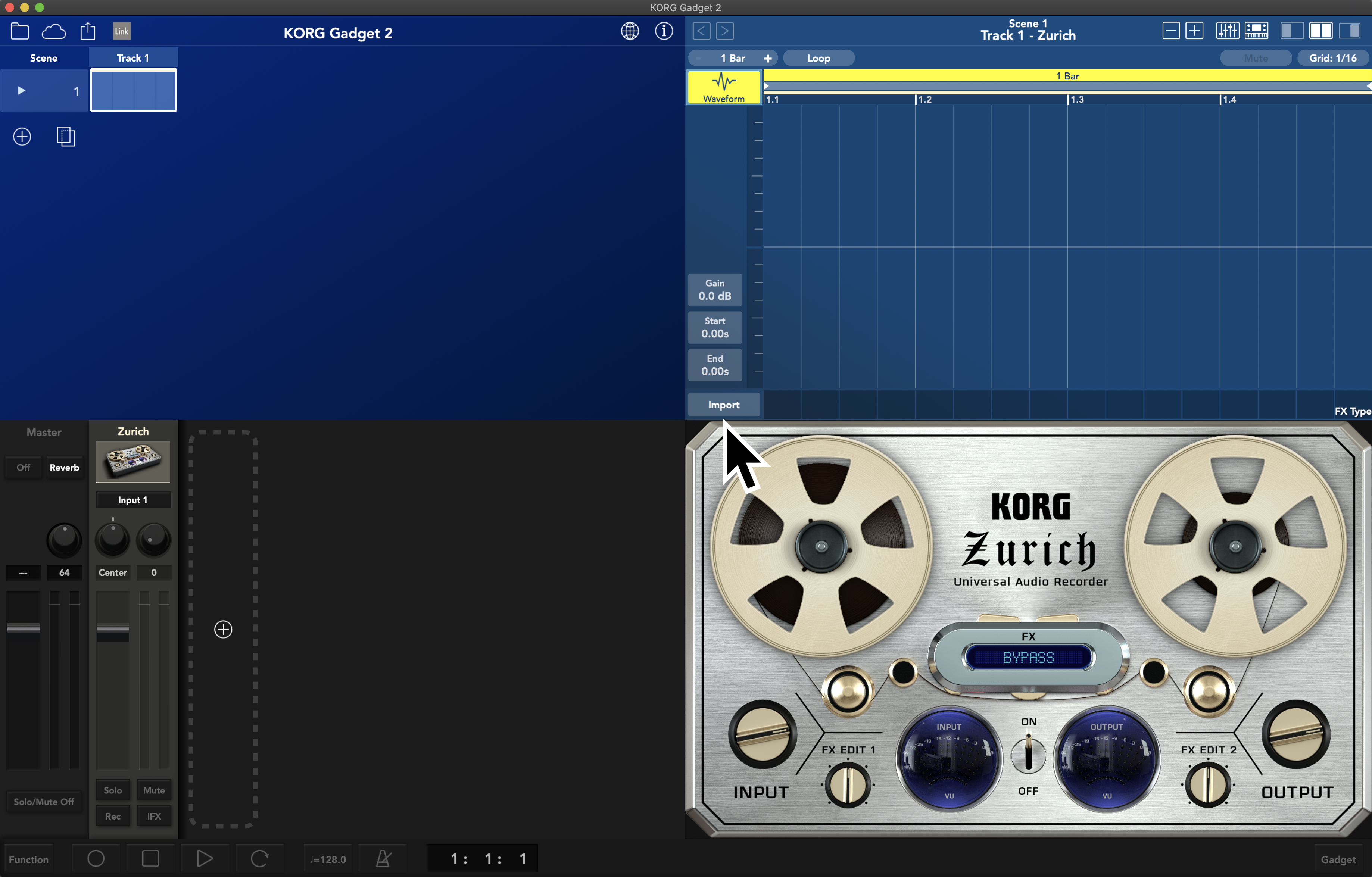Go to previous track arrow

(x=701, y=31)
